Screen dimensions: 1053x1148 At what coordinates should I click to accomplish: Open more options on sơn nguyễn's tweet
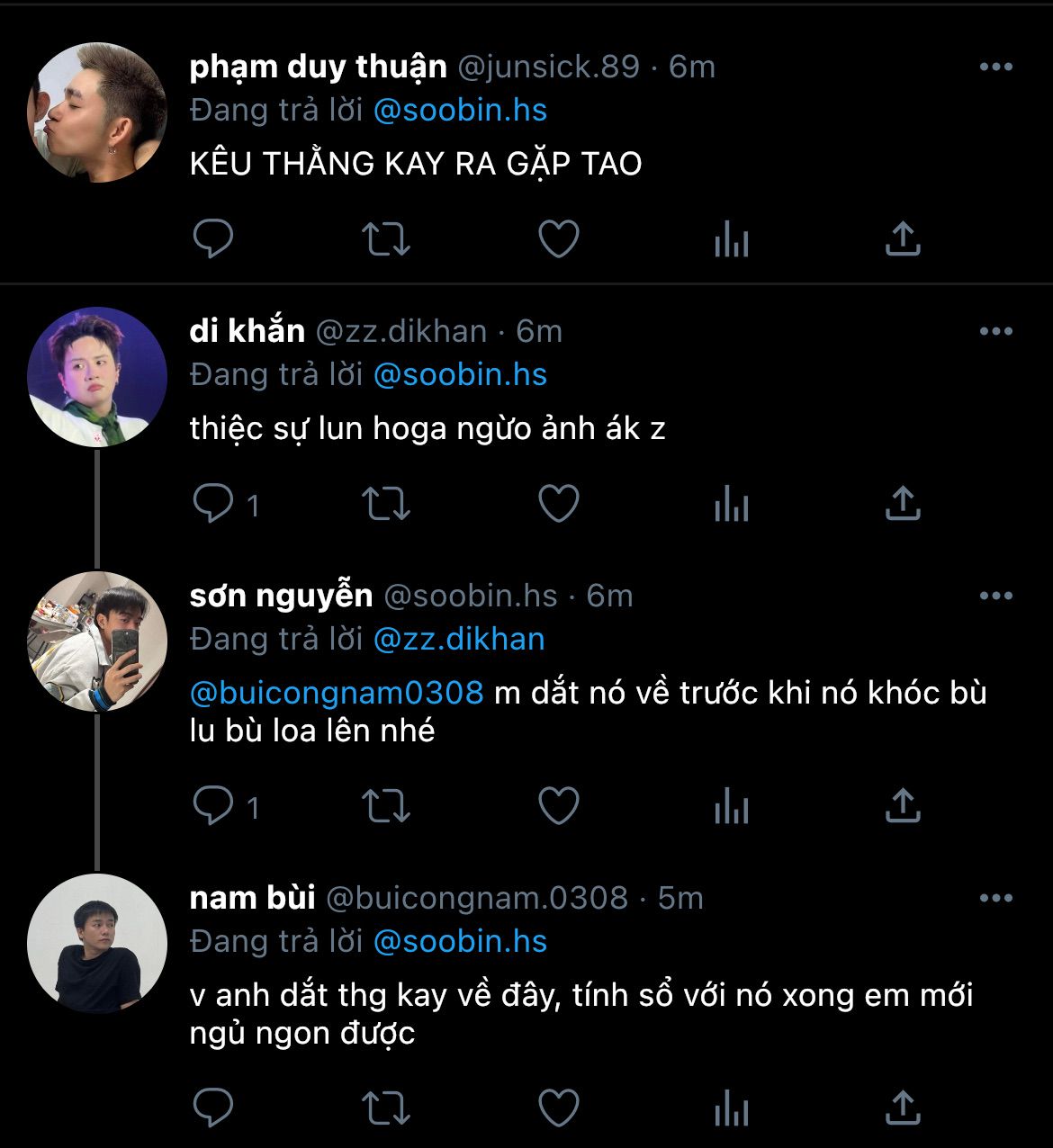(x=995, y=596)
